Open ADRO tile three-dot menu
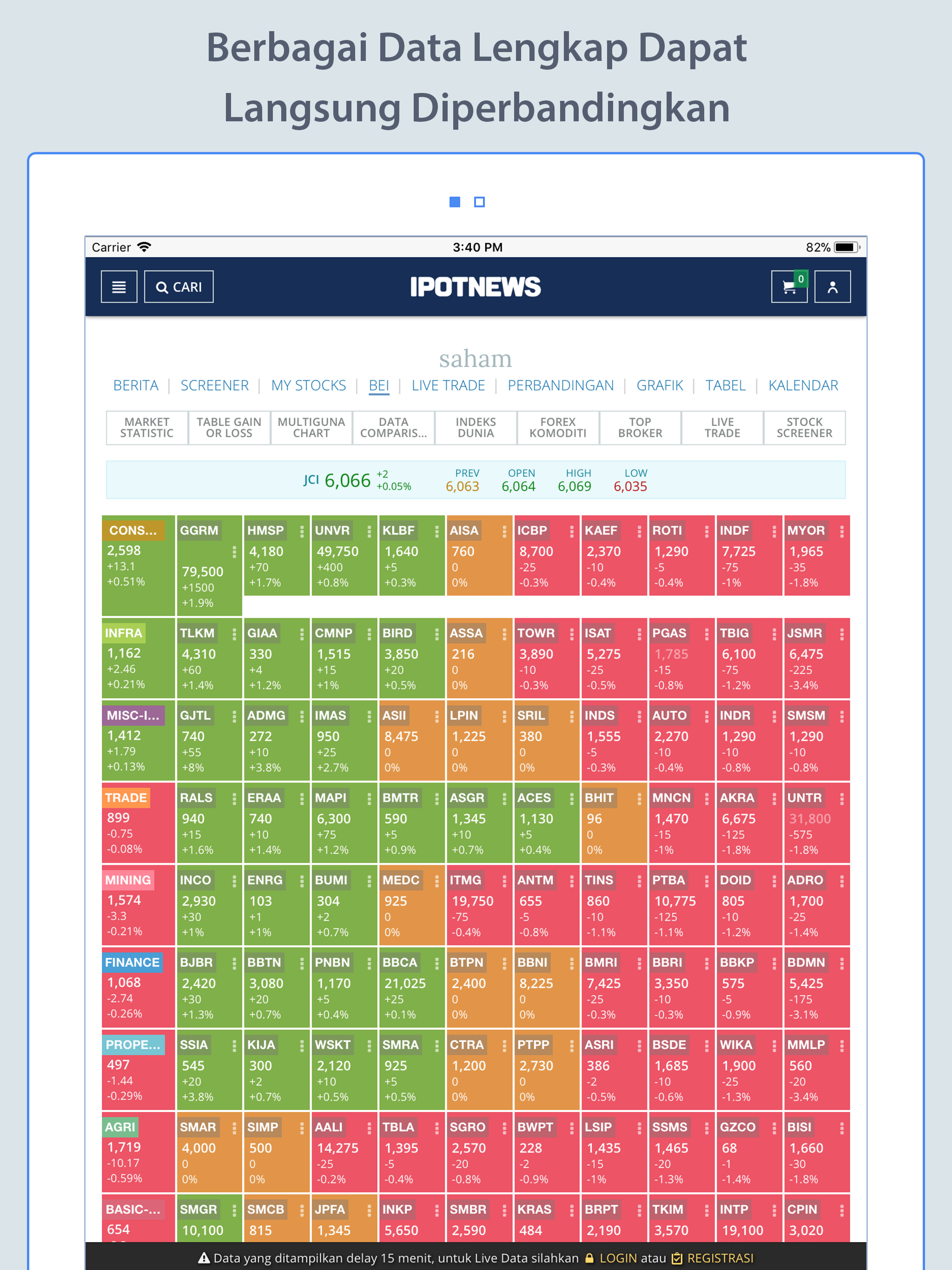Viewport: 952px width, 1270px height. 842,881
